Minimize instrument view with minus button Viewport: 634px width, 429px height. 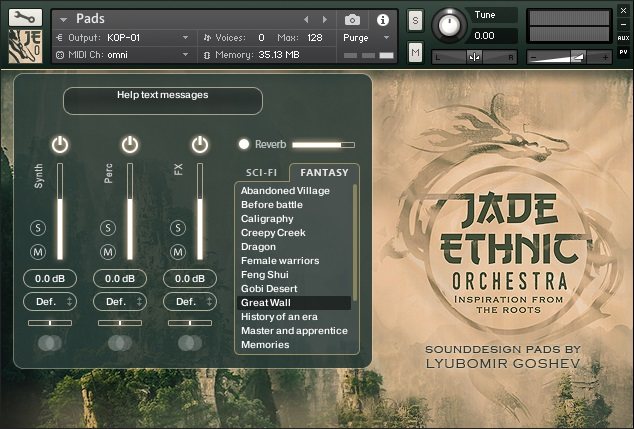tap(623, 24)
